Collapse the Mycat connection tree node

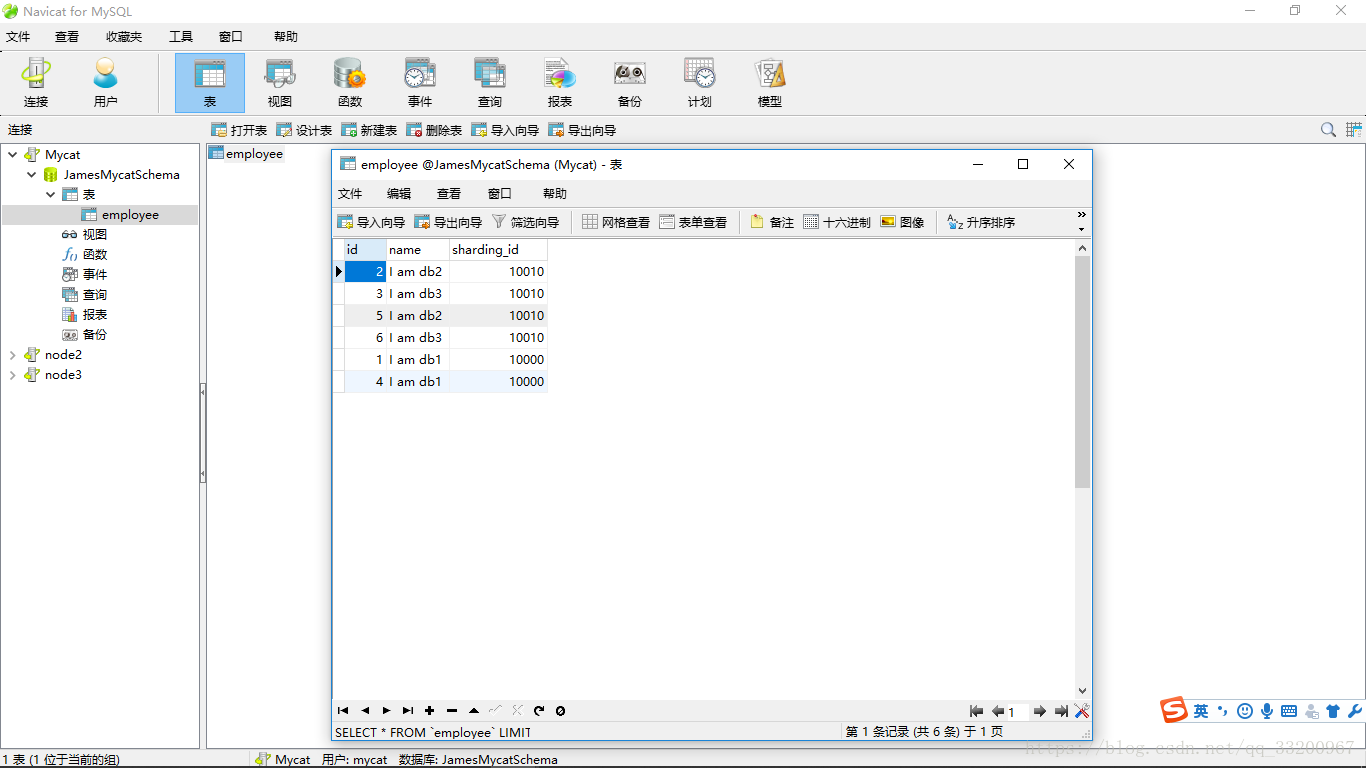13,155
